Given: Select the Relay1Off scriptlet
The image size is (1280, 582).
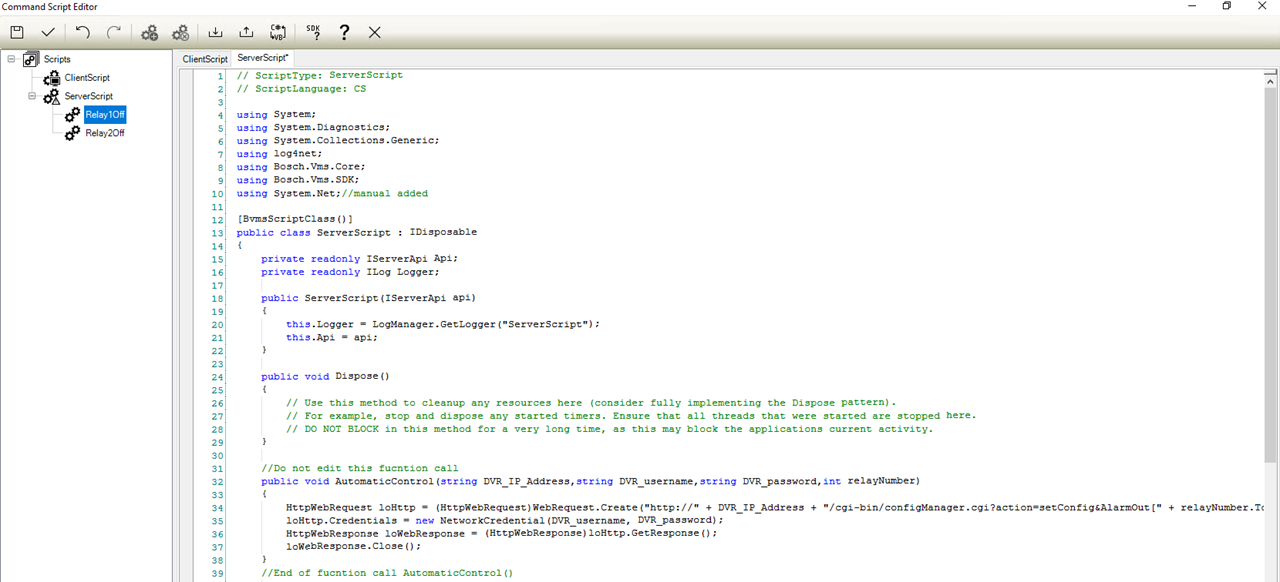Looking at the screenshot, I should coord(104,115).
